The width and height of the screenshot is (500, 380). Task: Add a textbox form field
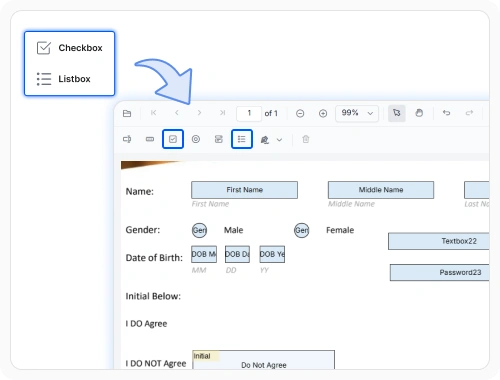pyautogui.click(x=127, y=139)
